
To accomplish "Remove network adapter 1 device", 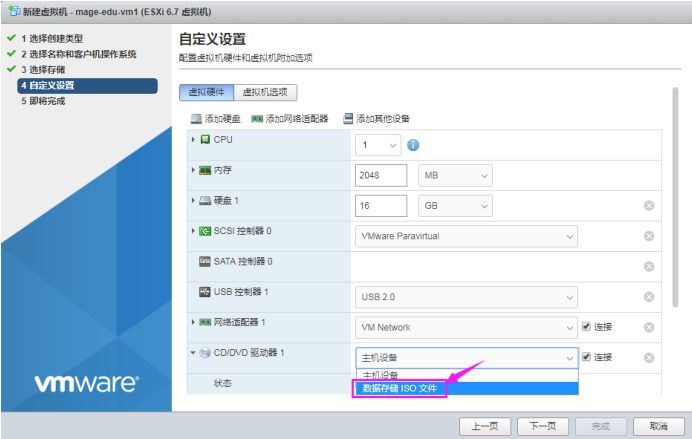I will click(x=649, y=327).
